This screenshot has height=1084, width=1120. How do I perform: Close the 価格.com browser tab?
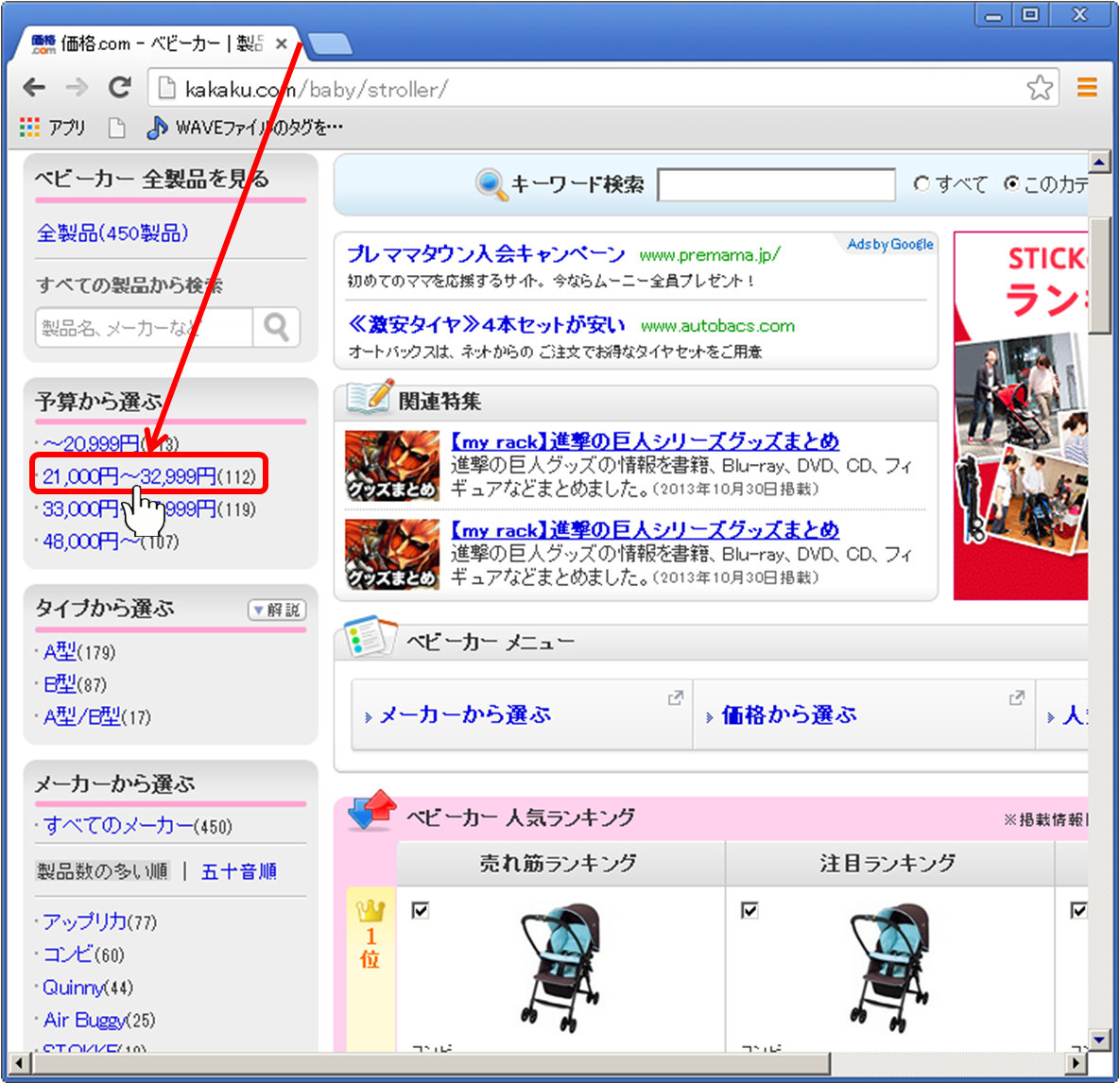281,44
